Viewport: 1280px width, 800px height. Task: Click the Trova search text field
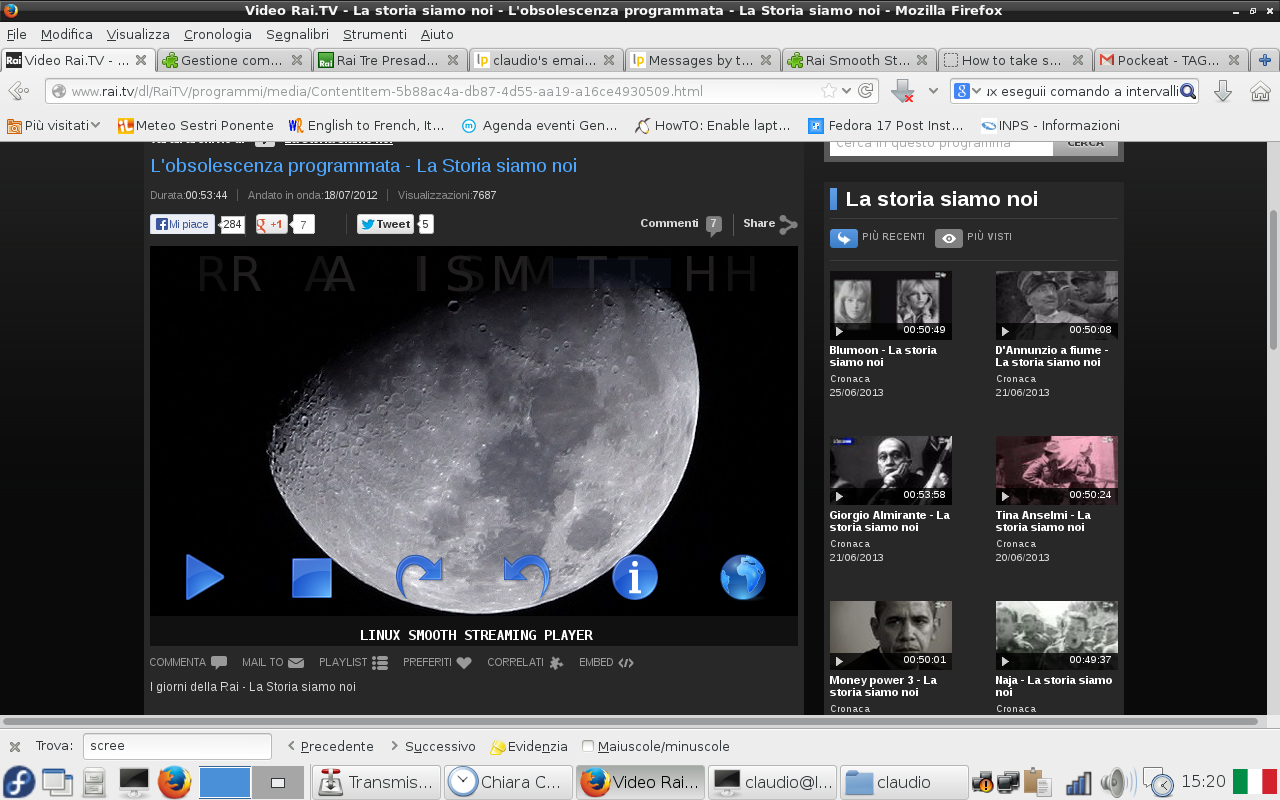tap(176, 747)
